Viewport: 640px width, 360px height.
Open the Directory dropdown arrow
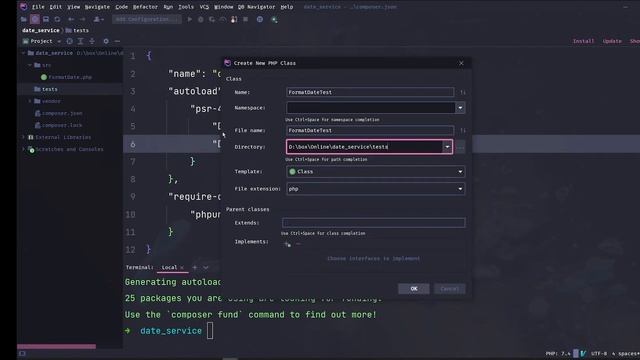coord(447,147)
